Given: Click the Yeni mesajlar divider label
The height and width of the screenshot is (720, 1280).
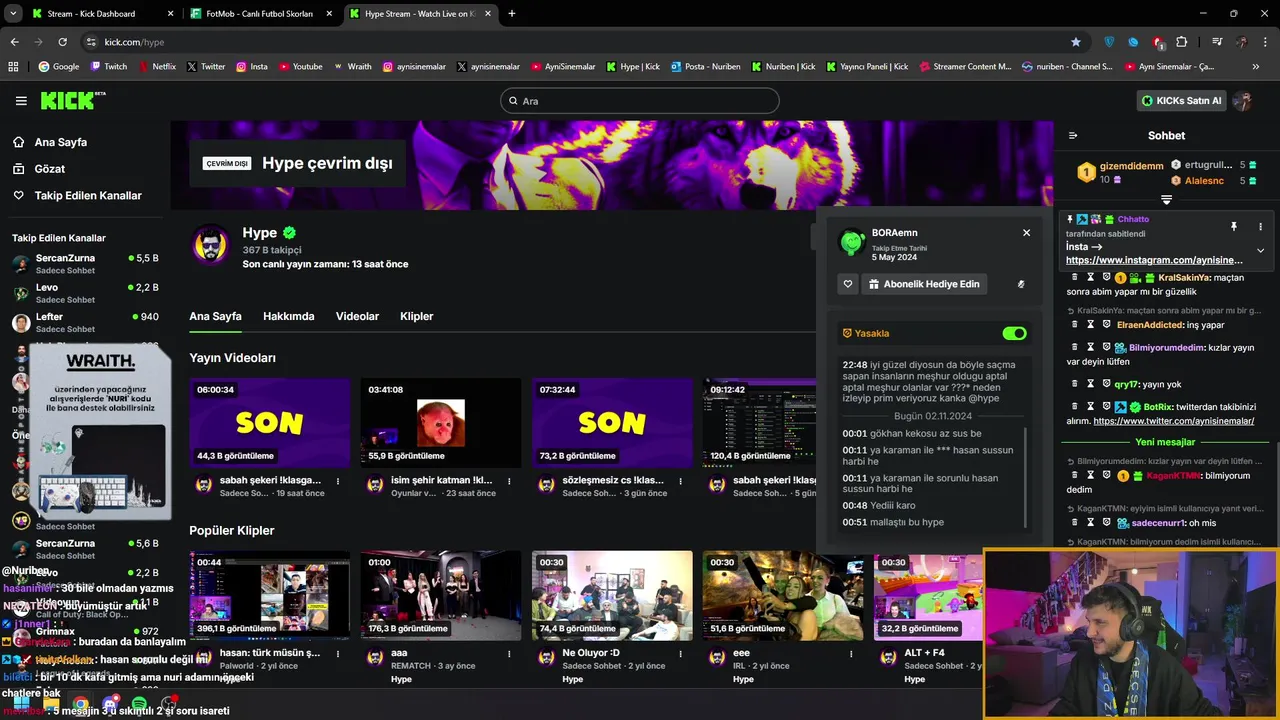Looking at the screenshot, I should [x=1166, y=442].
